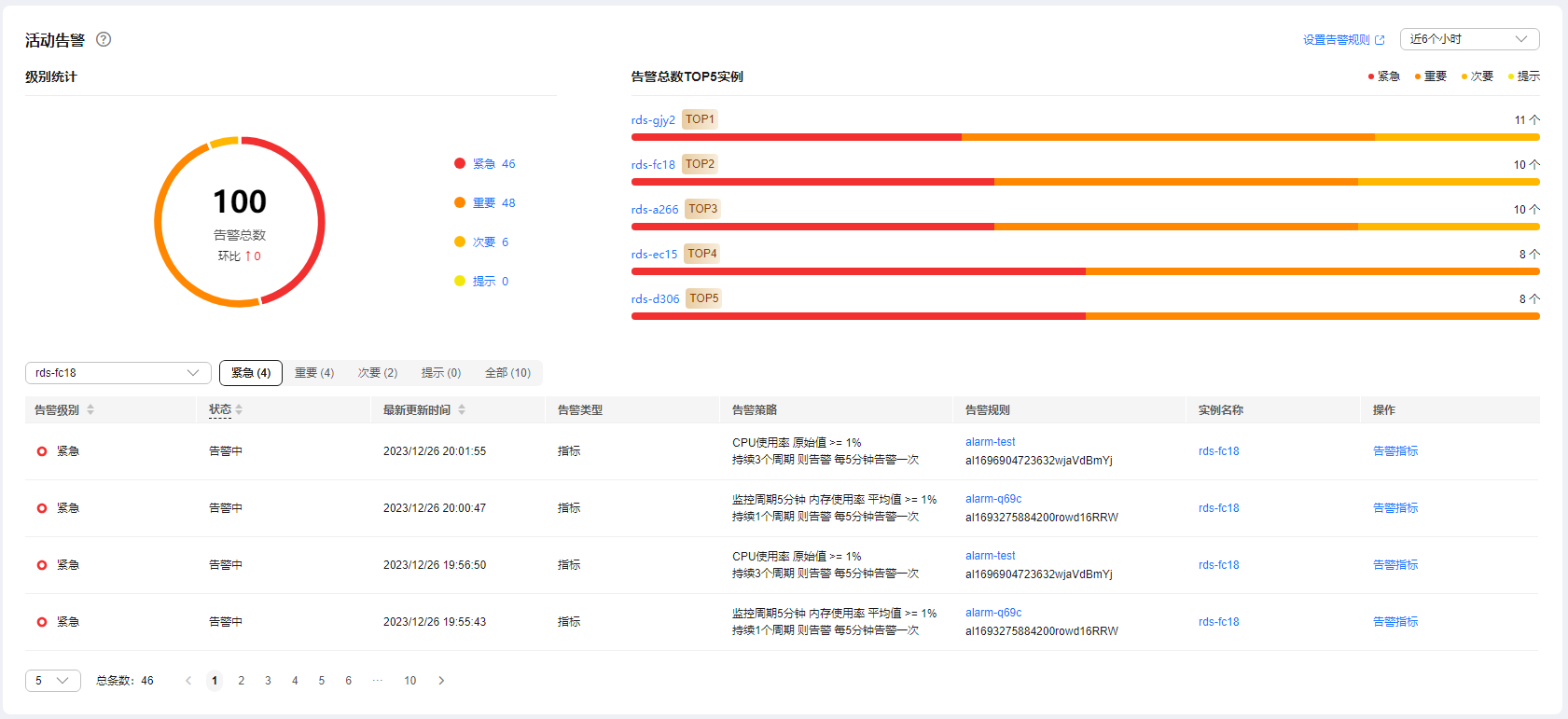
Task: Open the 近6个小时 time range dropdown
Action: 1469,39
